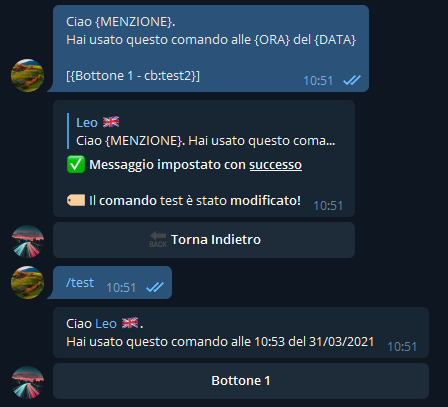The width and height of the screenshot is (448, 407).
Task: Jump to quoted Leo reply message
Action: point(203,131)
